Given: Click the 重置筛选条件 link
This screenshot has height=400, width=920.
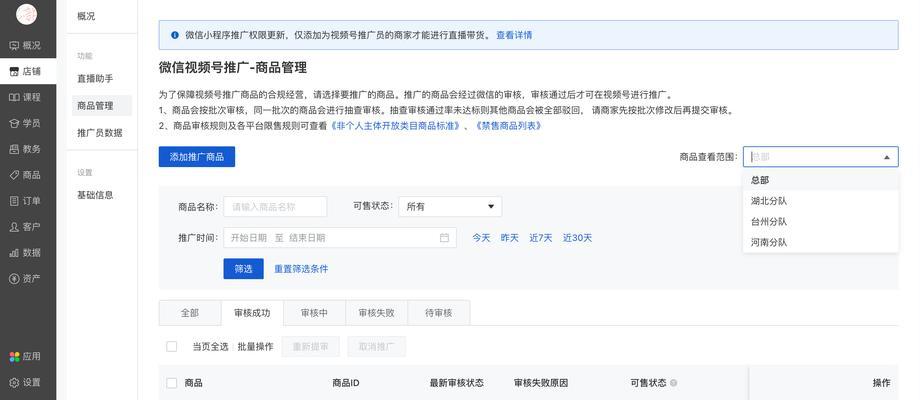Looking at the screenshot, I should point(301,269).
